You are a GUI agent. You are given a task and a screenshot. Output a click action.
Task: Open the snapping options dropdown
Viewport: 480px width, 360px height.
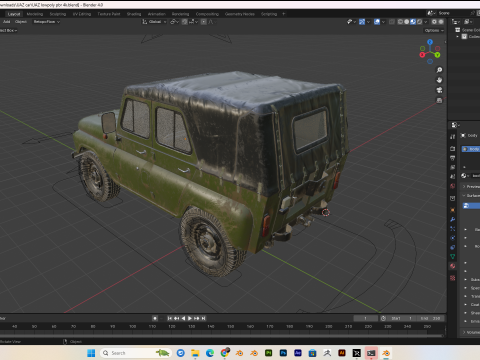[x=193, y=22]
